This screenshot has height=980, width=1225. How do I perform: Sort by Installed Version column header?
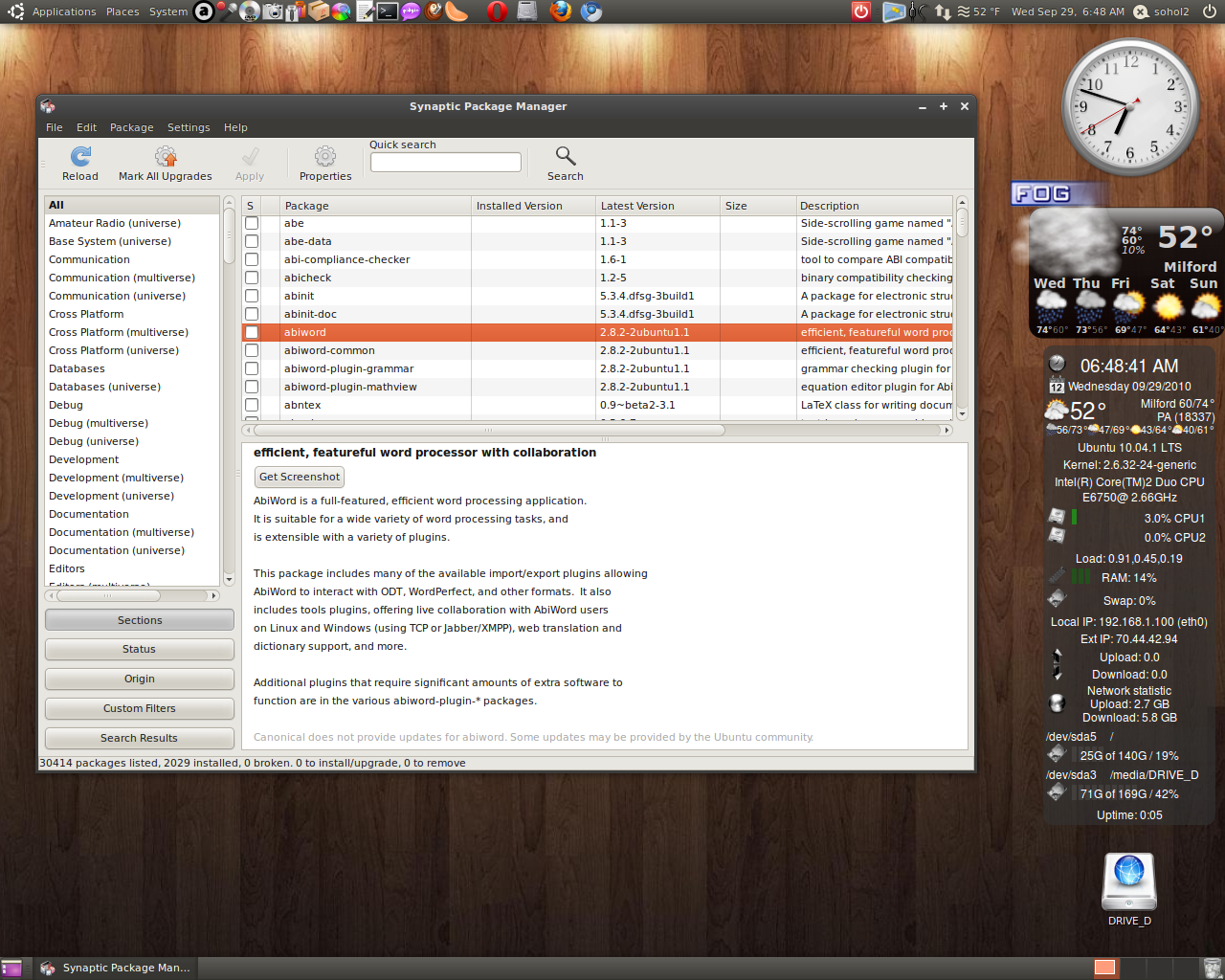(534, 206)
